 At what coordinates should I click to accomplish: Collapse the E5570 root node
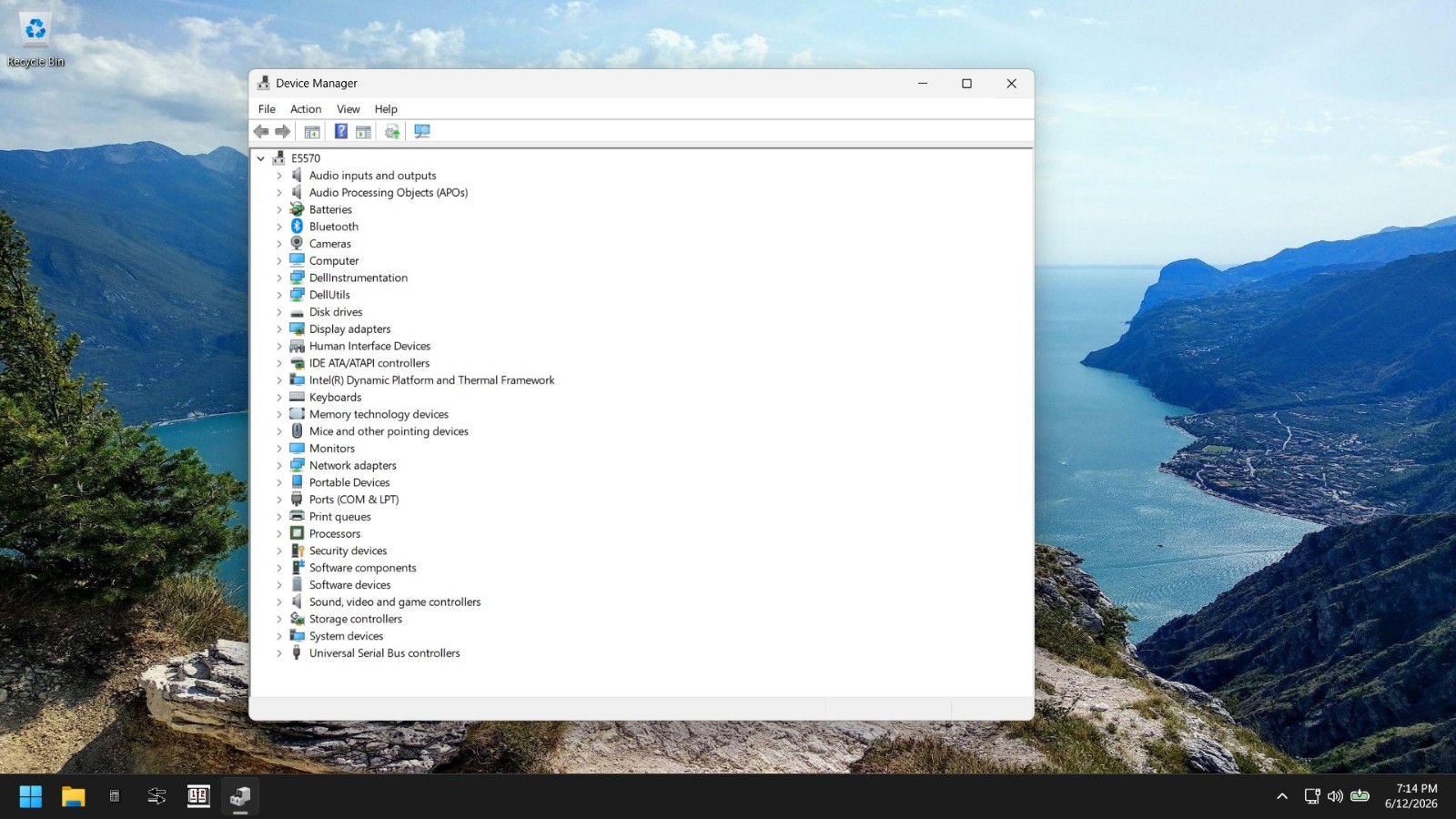coord(261,158)
